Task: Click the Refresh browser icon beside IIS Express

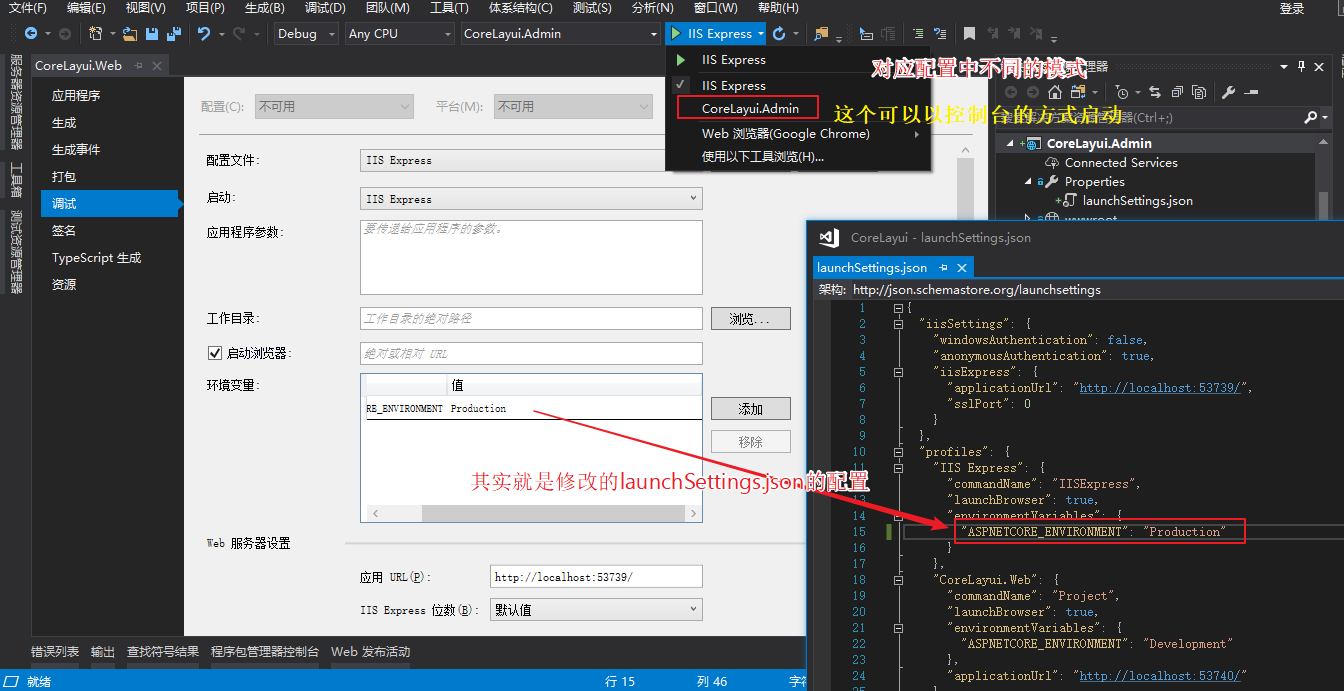Action: click(x=780, y=34)
